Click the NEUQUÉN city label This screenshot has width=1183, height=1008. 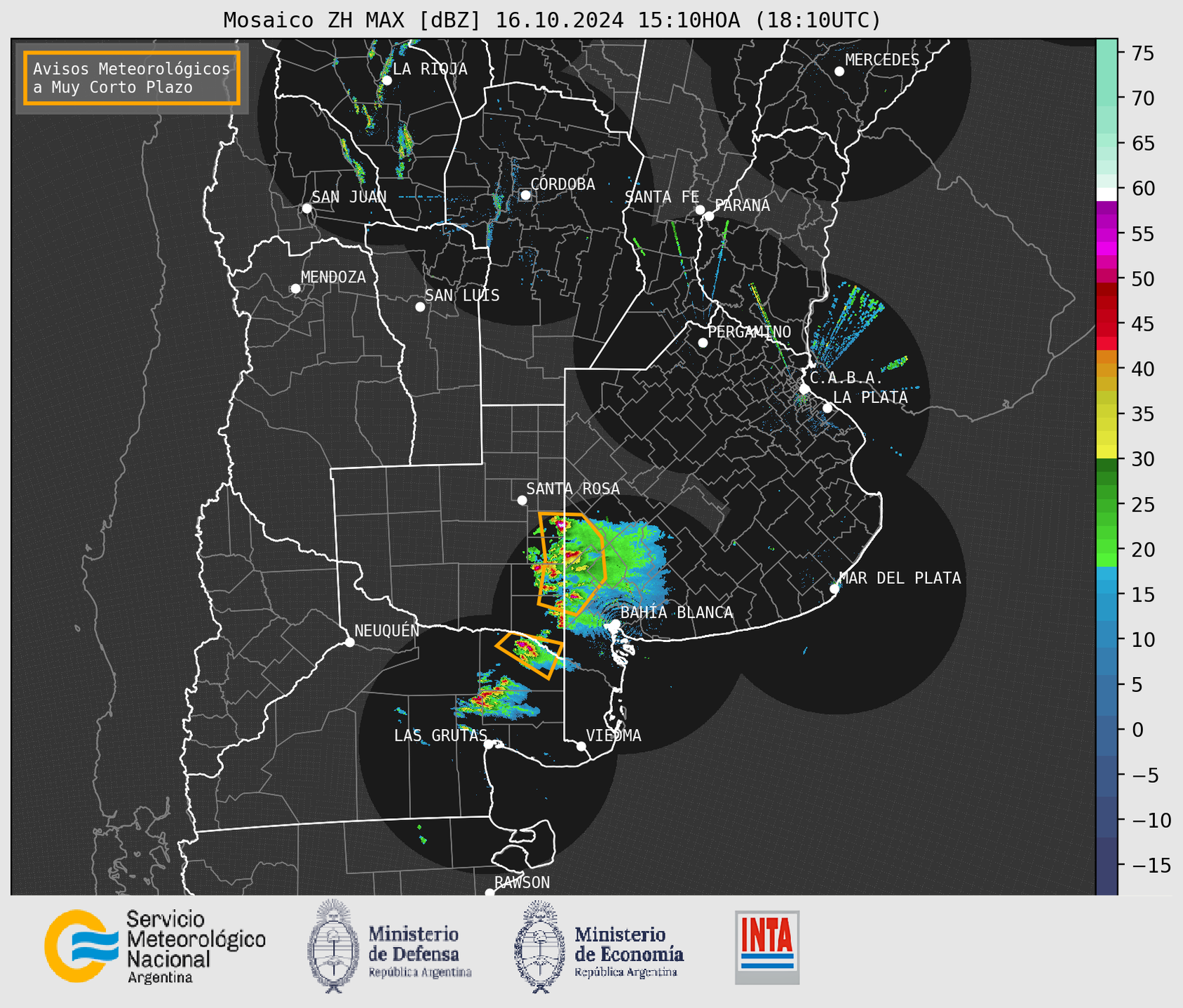tap(387, 630)
